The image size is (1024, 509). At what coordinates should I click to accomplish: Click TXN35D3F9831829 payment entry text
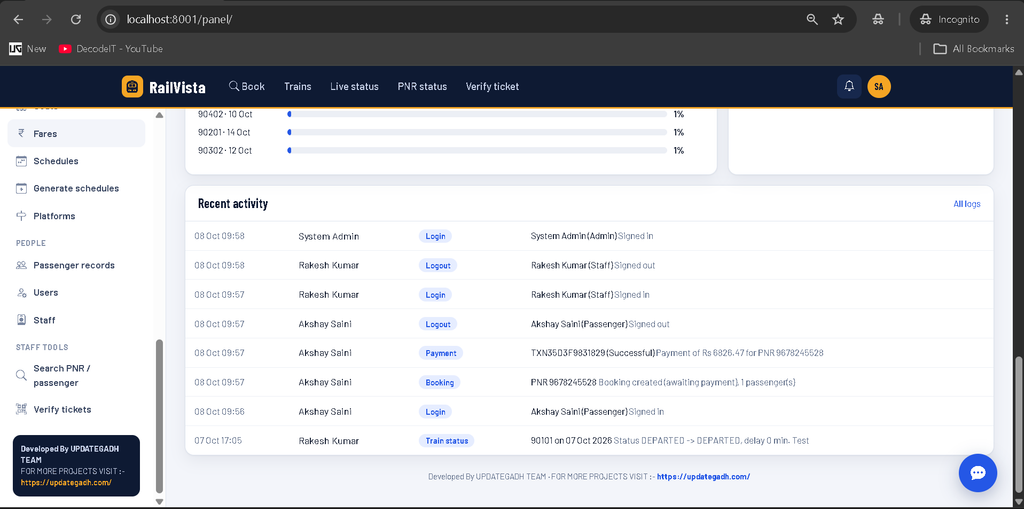pyautogui.click(x=677, y=353)
